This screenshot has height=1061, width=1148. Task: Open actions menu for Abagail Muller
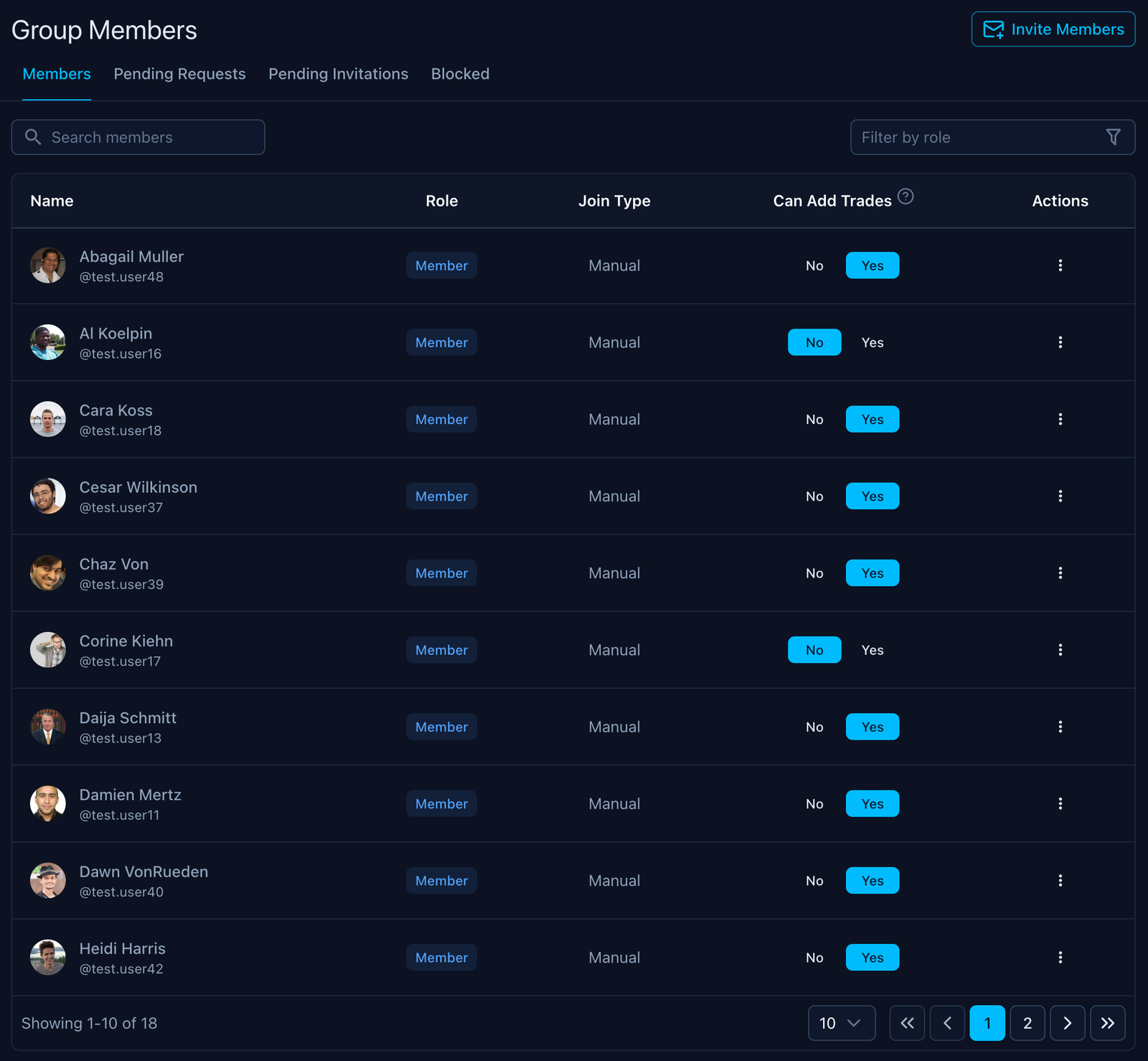1060,265
